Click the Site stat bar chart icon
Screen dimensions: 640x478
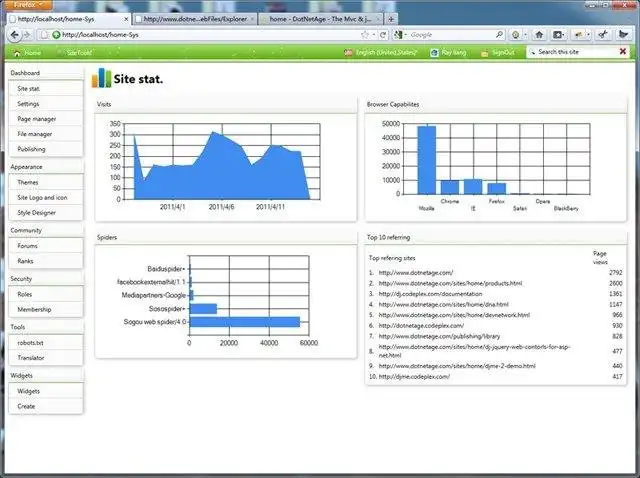click(x=101, y=78)
